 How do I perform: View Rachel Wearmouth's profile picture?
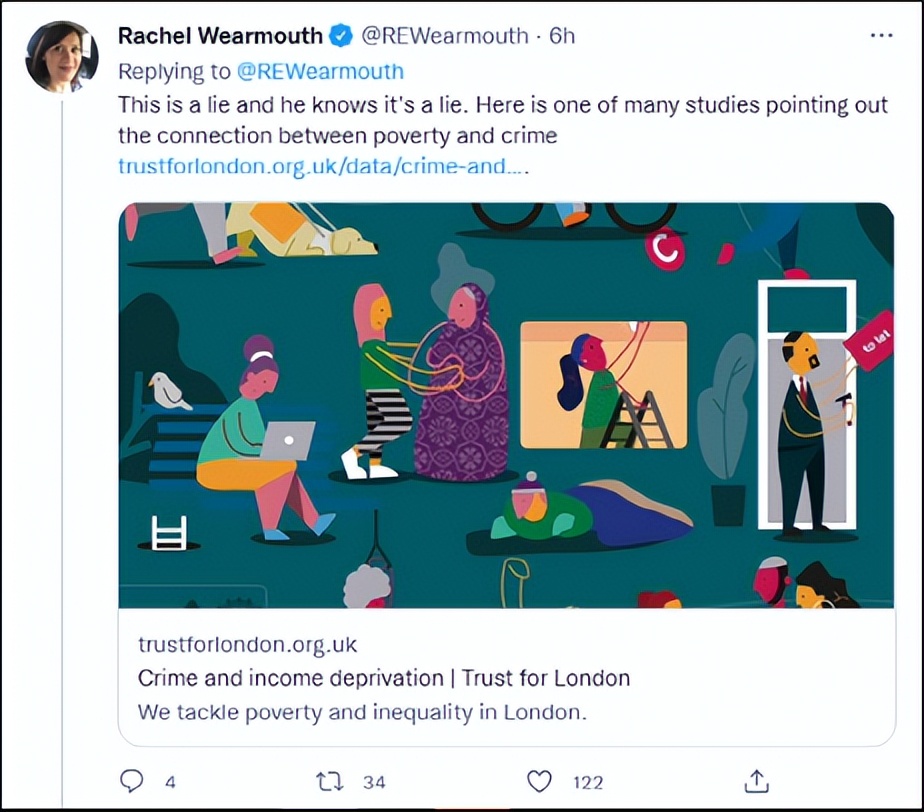tap(60, 55)
